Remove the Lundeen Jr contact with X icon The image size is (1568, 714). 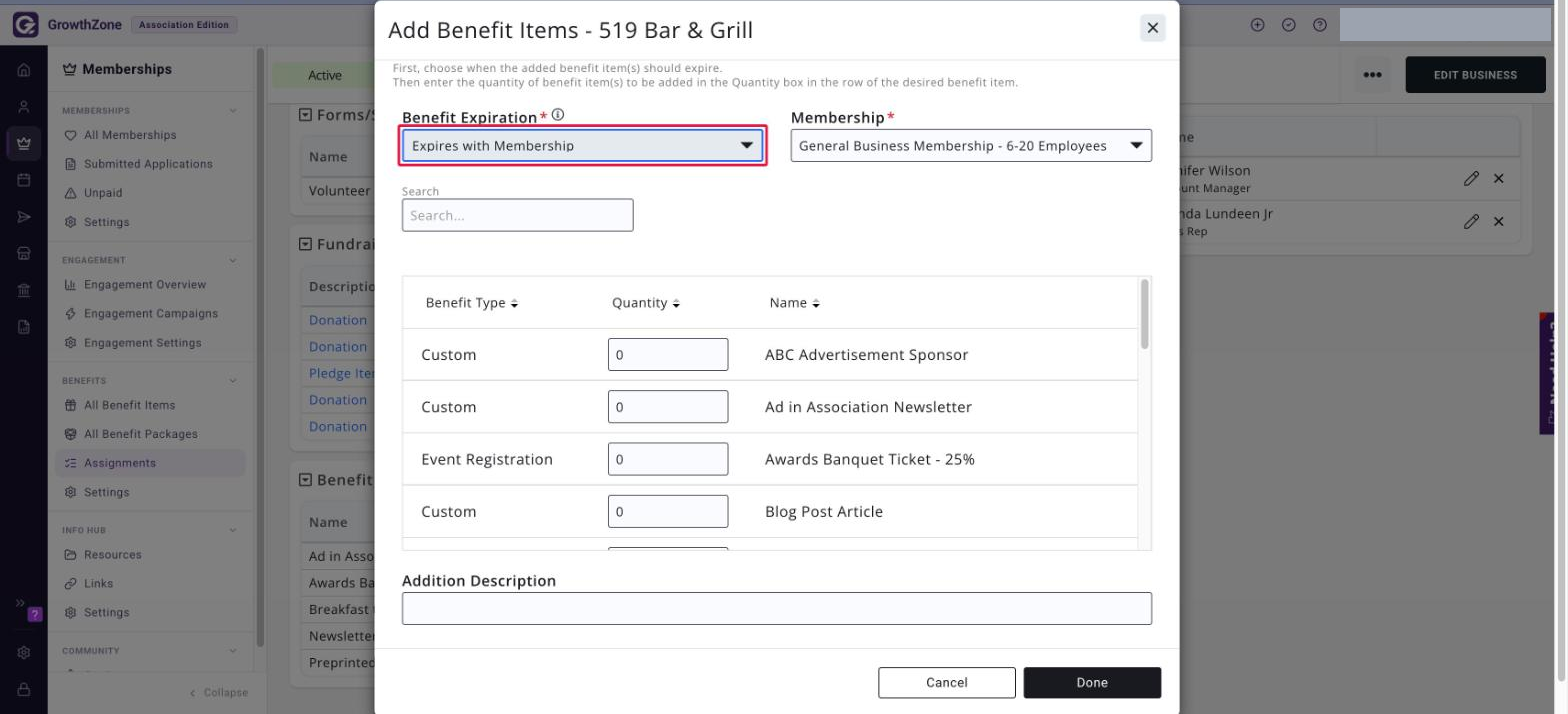(x=1498, y=221)
